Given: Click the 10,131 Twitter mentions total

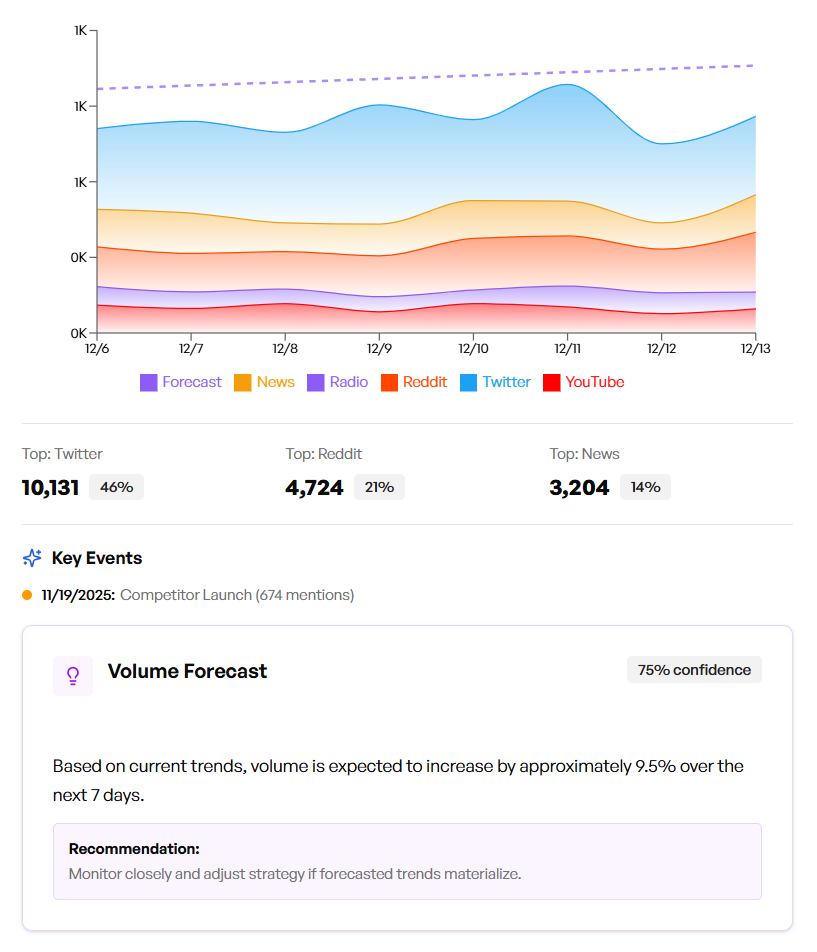Looking at the screenshot, I should point(50,488).
